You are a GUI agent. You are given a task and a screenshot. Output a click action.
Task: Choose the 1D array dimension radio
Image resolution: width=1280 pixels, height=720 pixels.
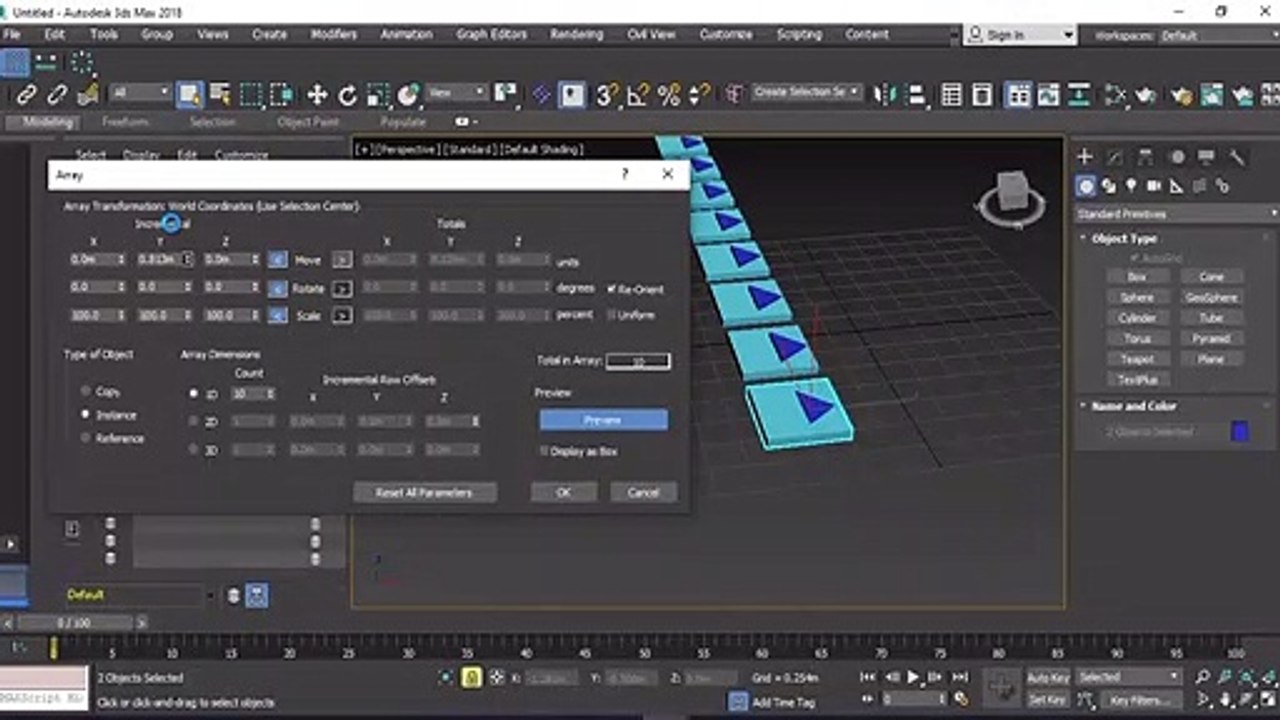click(194, 394)
